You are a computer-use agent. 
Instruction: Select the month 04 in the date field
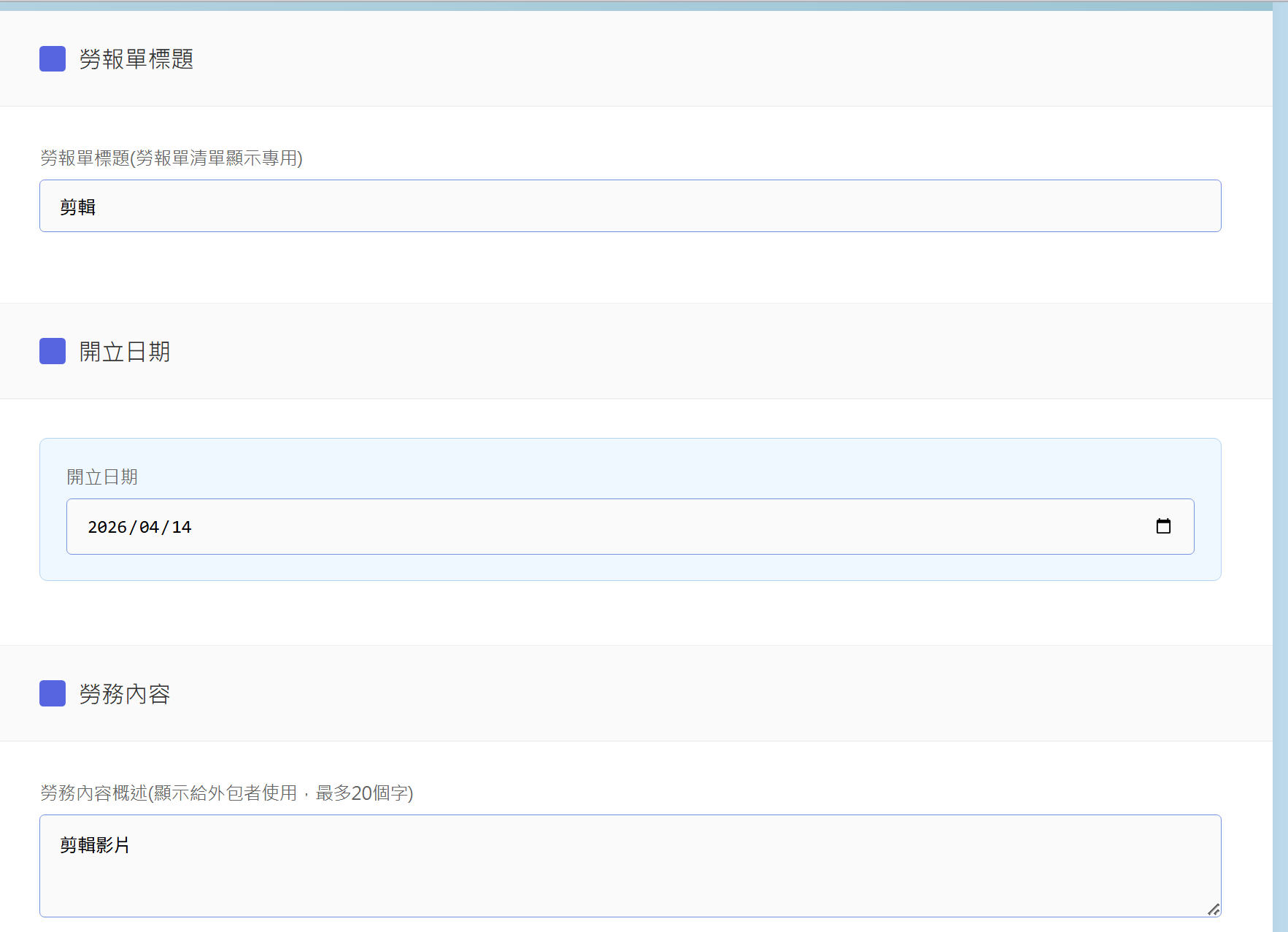(x=149, y=527)
